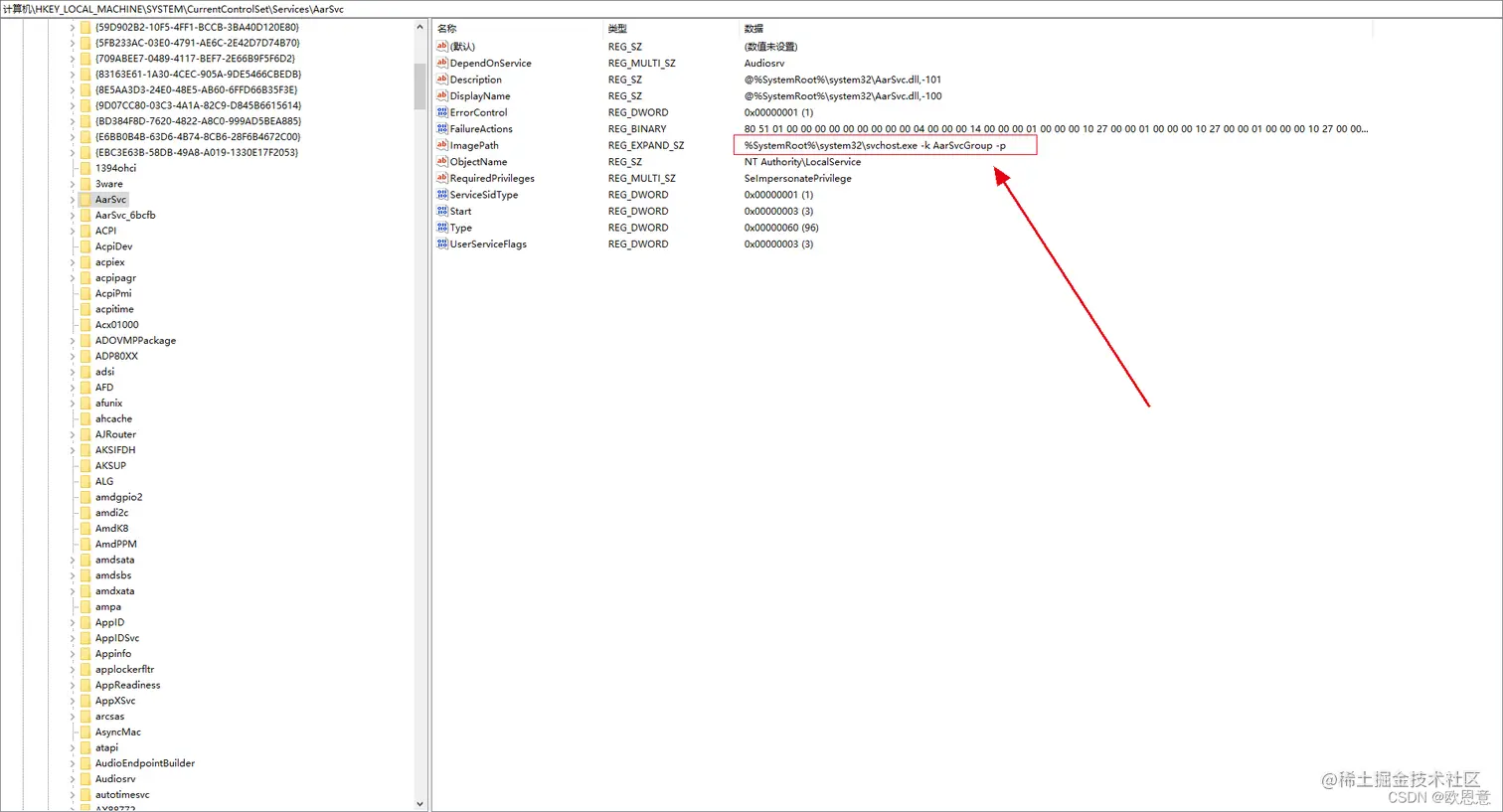Expand the AarSvc key

[x=73, y=200]
